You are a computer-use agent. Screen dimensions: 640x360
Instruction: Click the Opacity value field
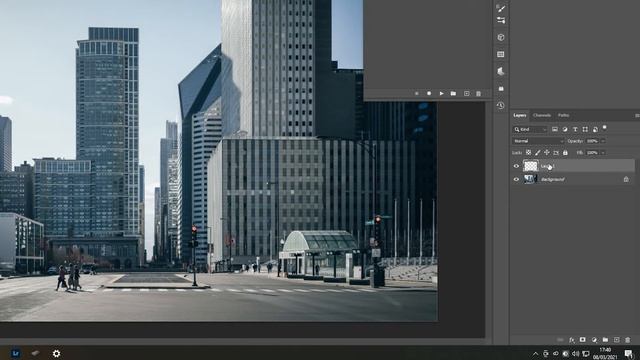(x=592, y=141)
